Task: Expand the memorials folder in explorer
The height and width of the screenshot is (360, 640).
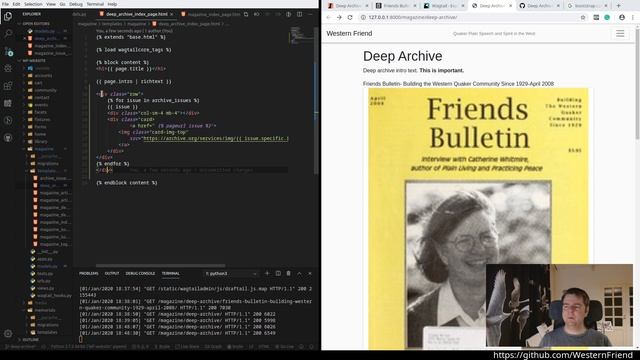Action: pyautogui.click(x=44, y=310)
